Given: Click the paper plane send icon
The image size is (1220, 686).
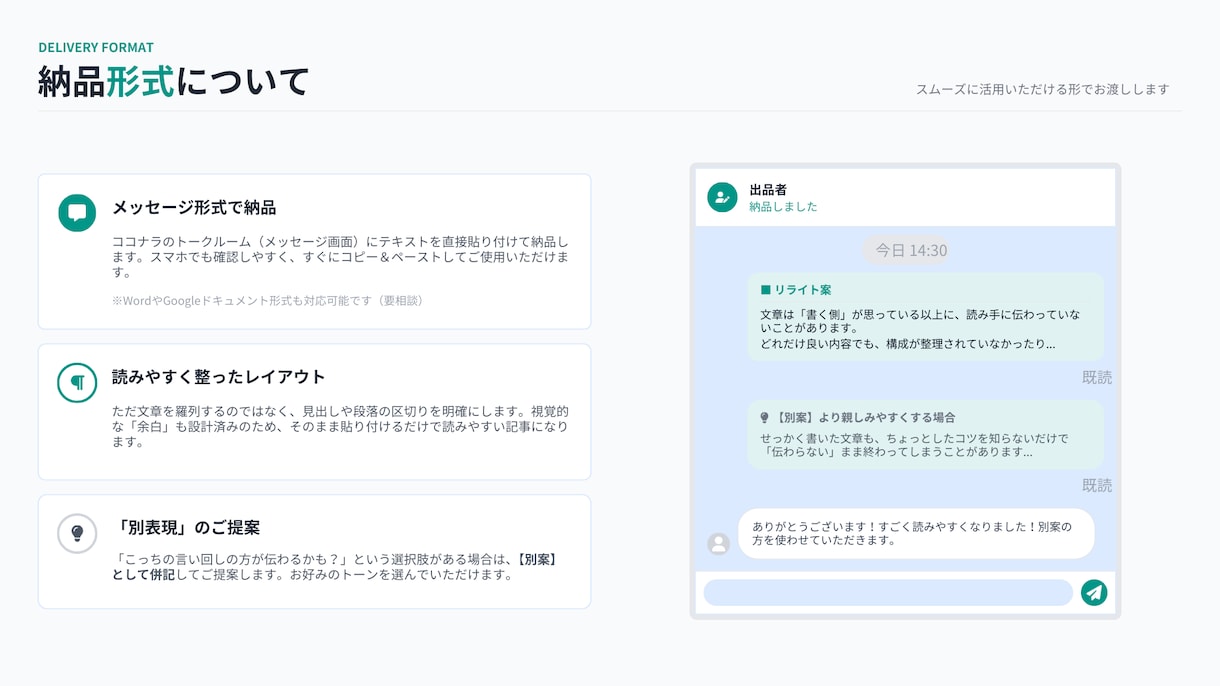Looking at the screenshot, I should point(1094,593).
